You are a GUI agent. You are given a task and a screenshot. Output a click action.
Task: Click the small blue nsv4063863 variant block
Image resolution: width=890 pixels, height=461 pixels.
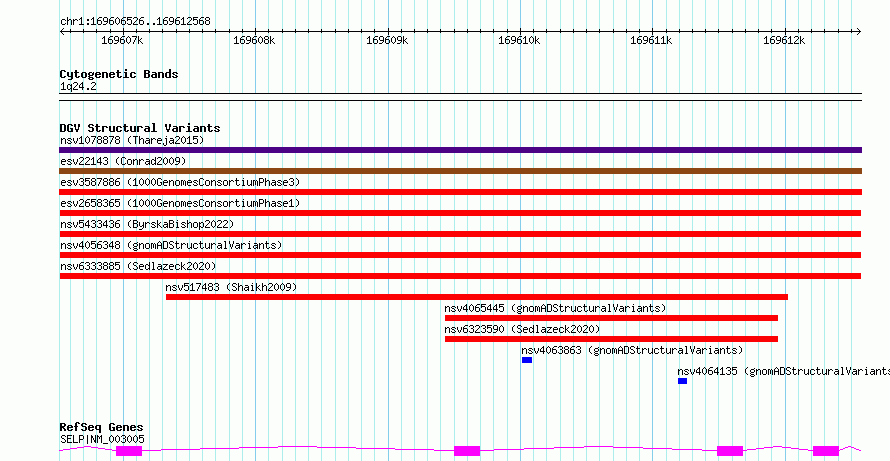[x=527, y=360]
